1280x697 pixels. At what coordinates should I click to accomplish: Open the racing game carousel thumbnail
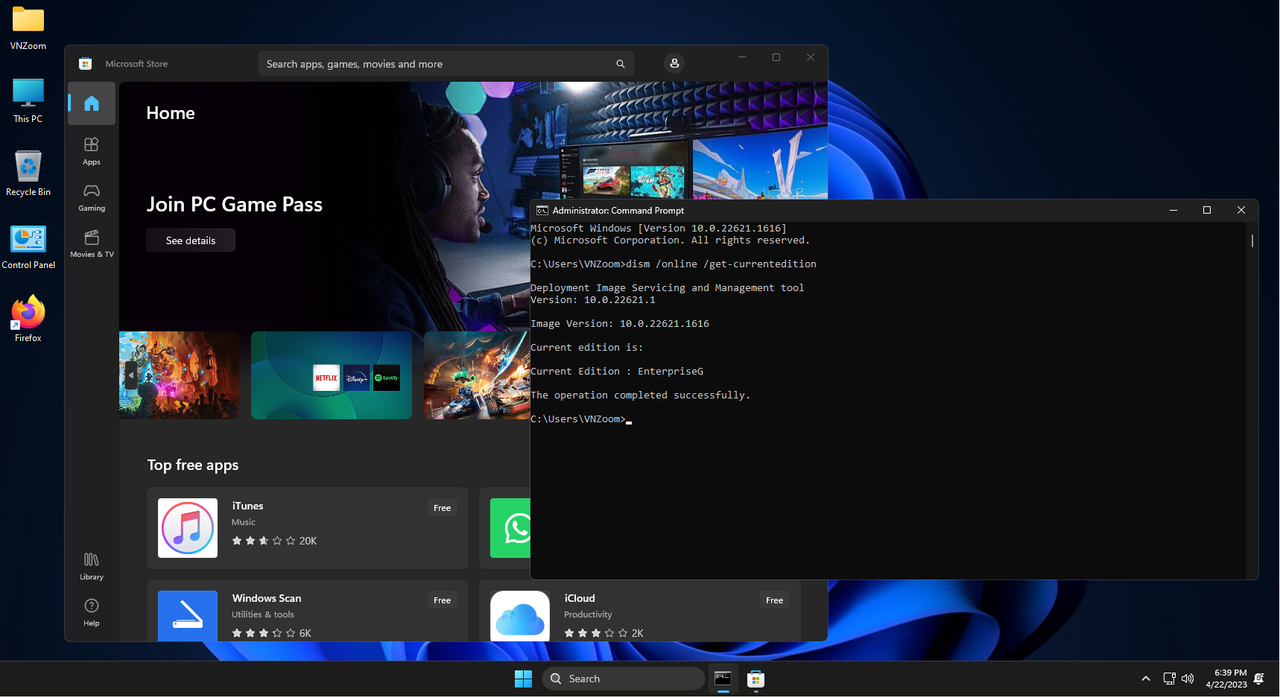point(477,375)
